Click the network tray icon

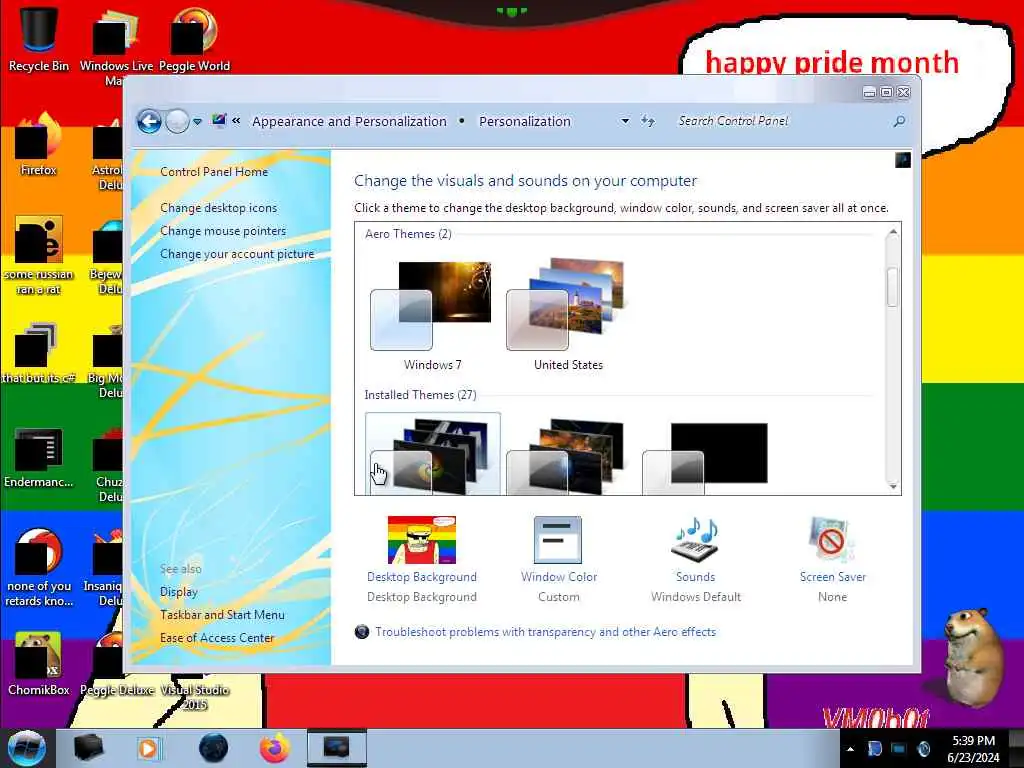[x=899, y=749]
